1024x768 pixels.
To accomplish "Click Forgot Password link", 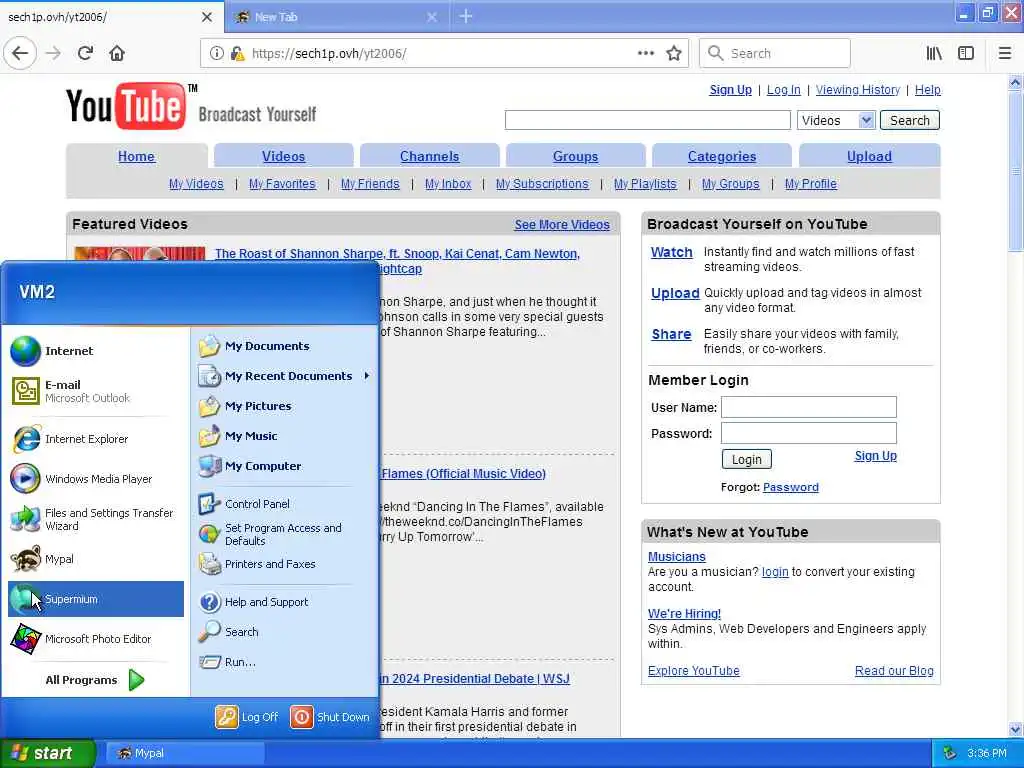I will [x=790, y=487].
